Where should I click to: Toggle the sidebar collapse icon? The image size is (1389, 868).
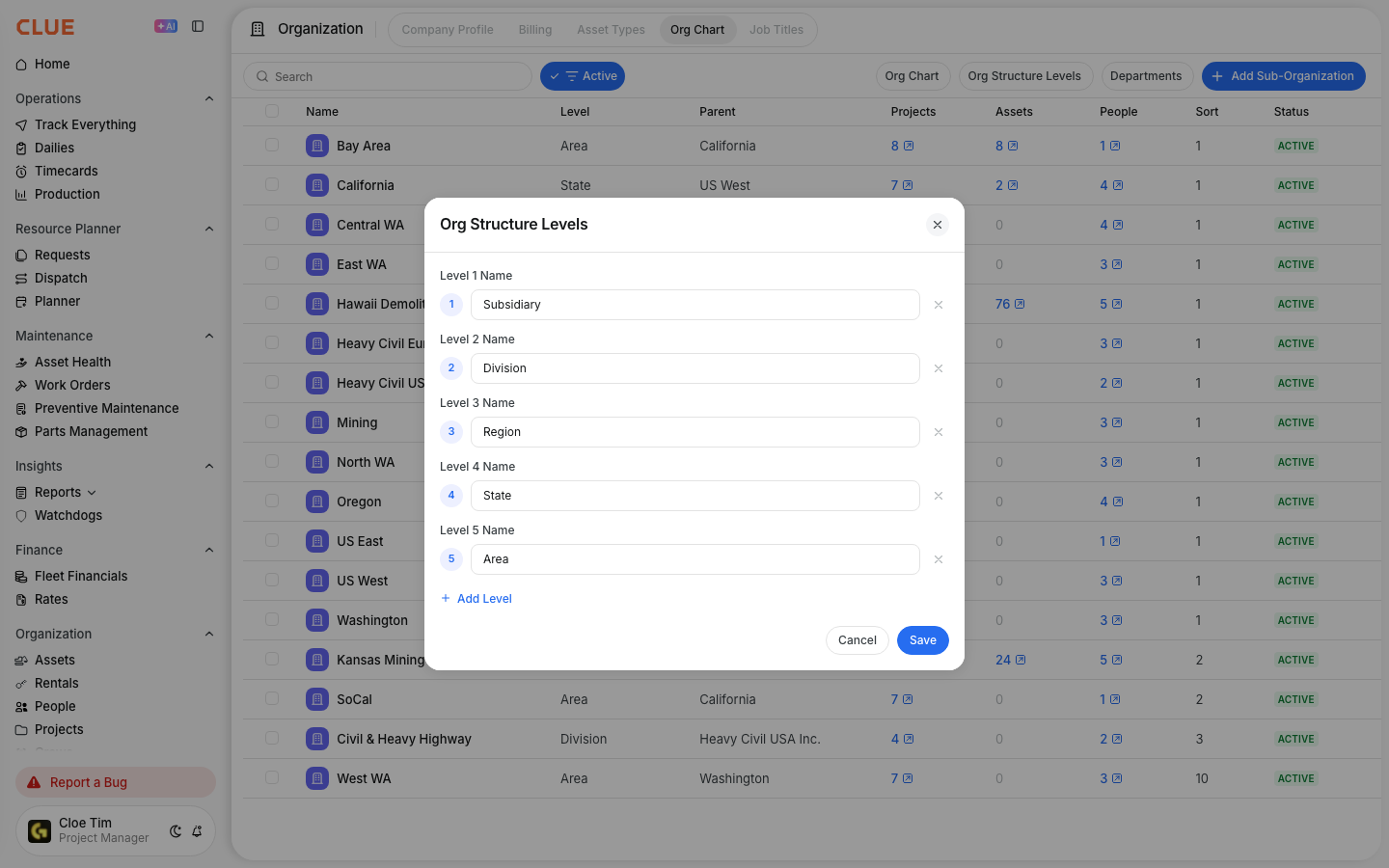click(198, 27)
